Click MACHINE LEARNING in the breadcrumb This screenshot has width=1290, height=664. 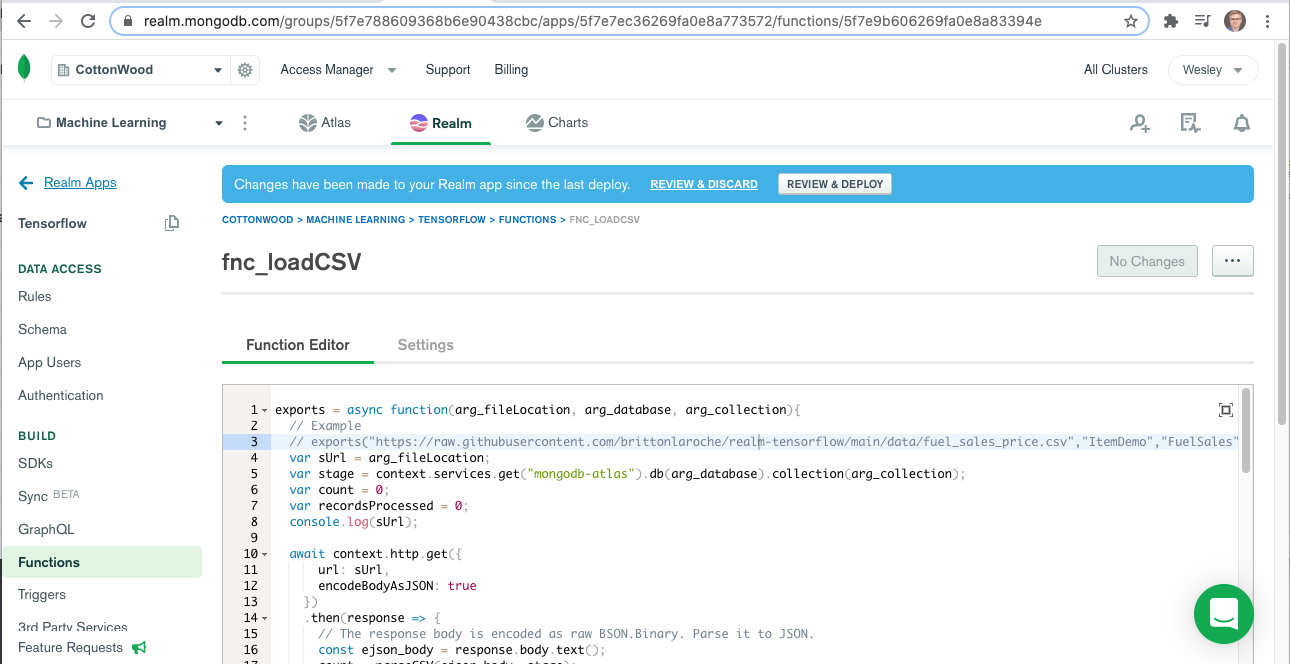click(x=355, y=220)
